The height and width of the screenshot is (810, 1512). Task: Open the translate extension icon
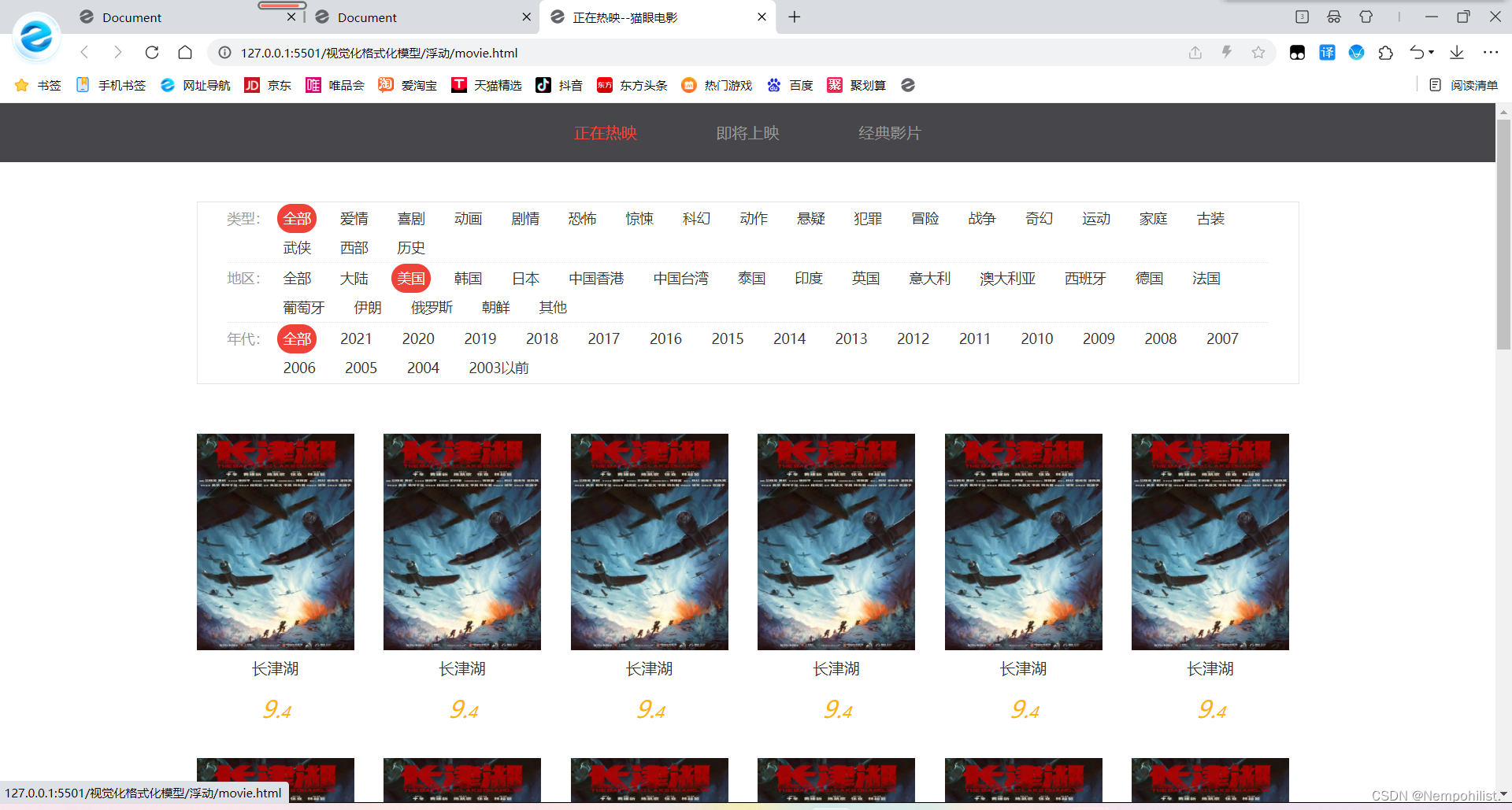coord(1327,53)
